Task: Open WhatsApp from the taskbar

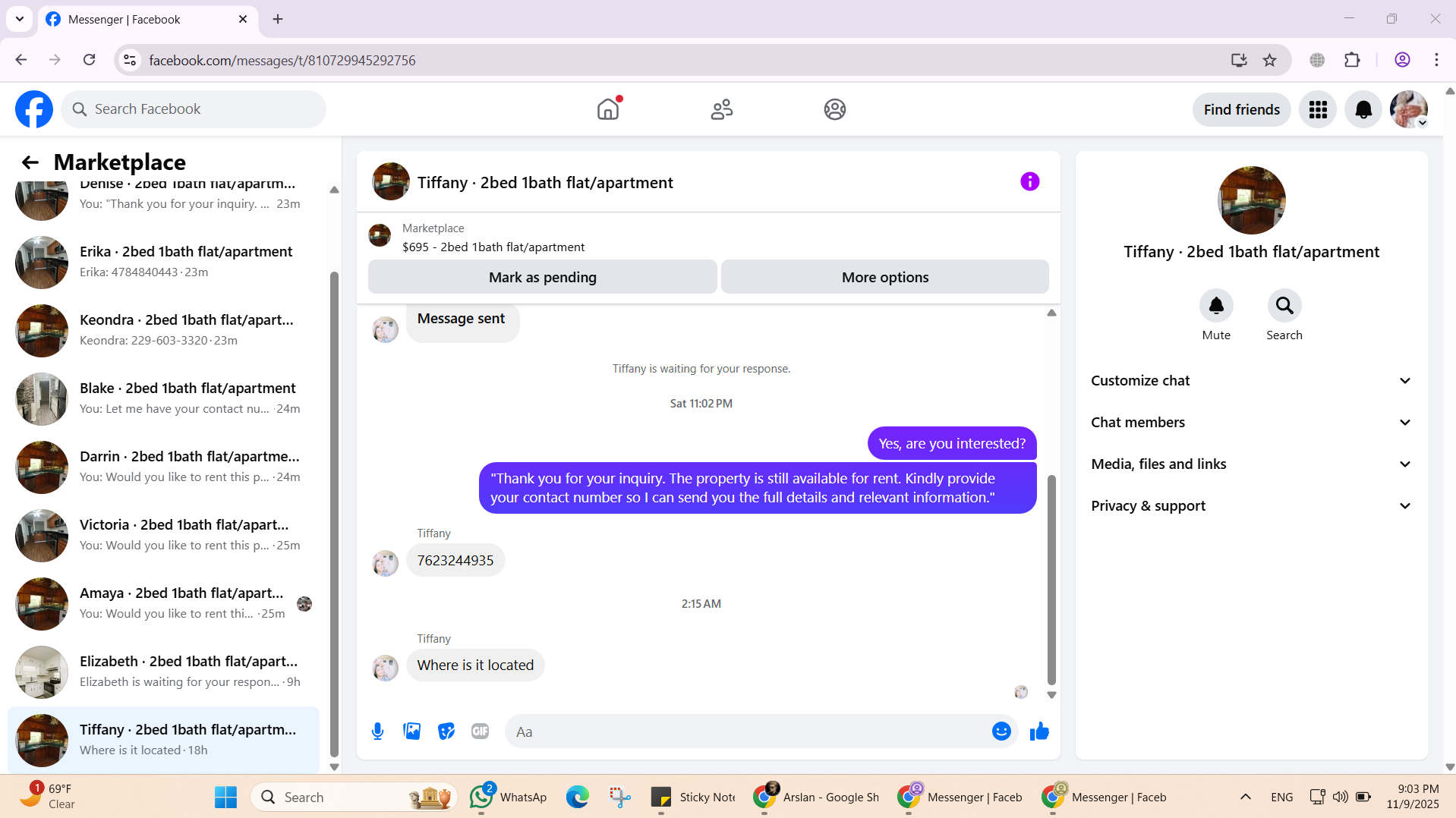Action: pos(509,797)
